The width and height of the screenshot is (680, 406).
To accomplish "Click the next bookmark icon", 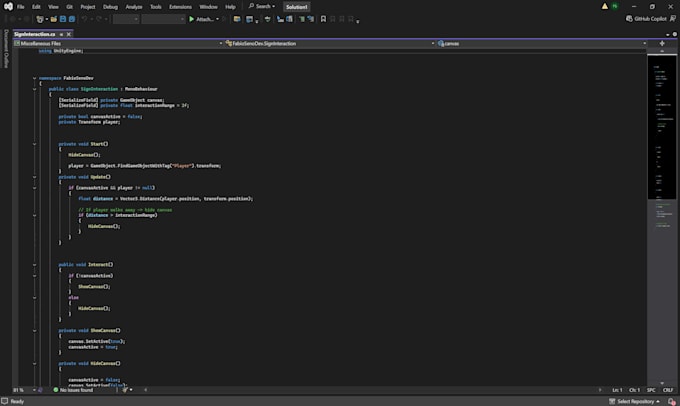I will [342, 19].
